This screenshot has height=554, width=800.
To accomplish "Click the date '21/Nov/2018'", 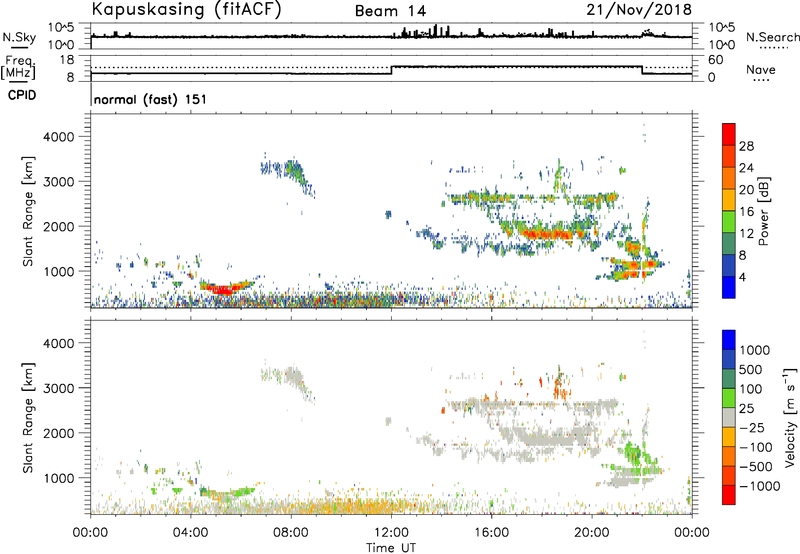I will pos(639,9).
